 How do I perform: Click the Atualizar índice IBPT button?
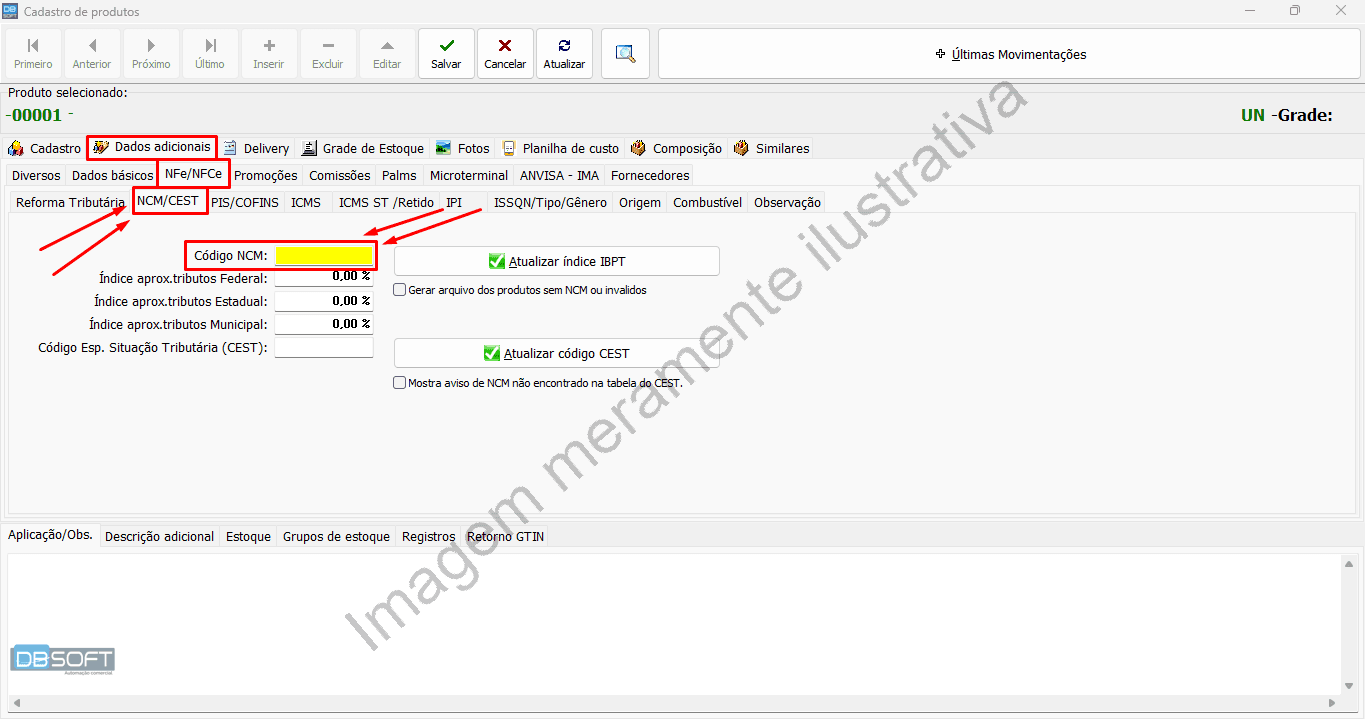point(556,261)
